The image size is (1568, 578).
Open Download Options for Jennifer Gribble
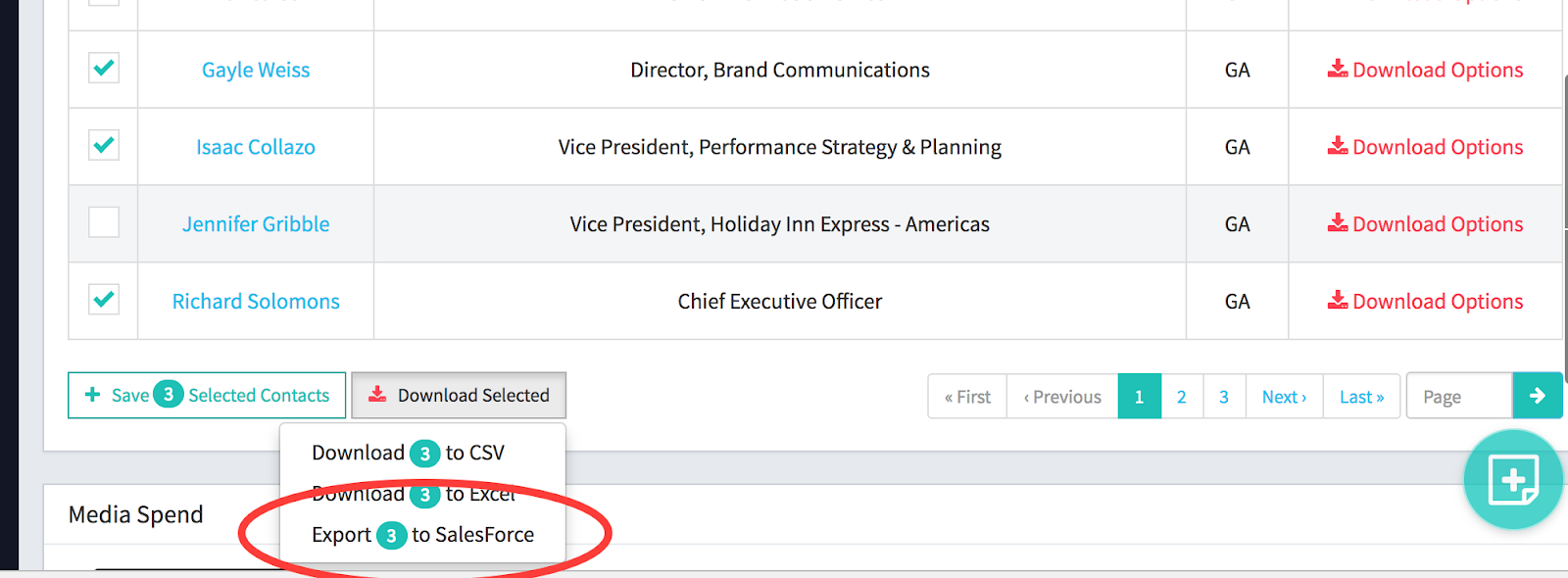pos(1425,224)
